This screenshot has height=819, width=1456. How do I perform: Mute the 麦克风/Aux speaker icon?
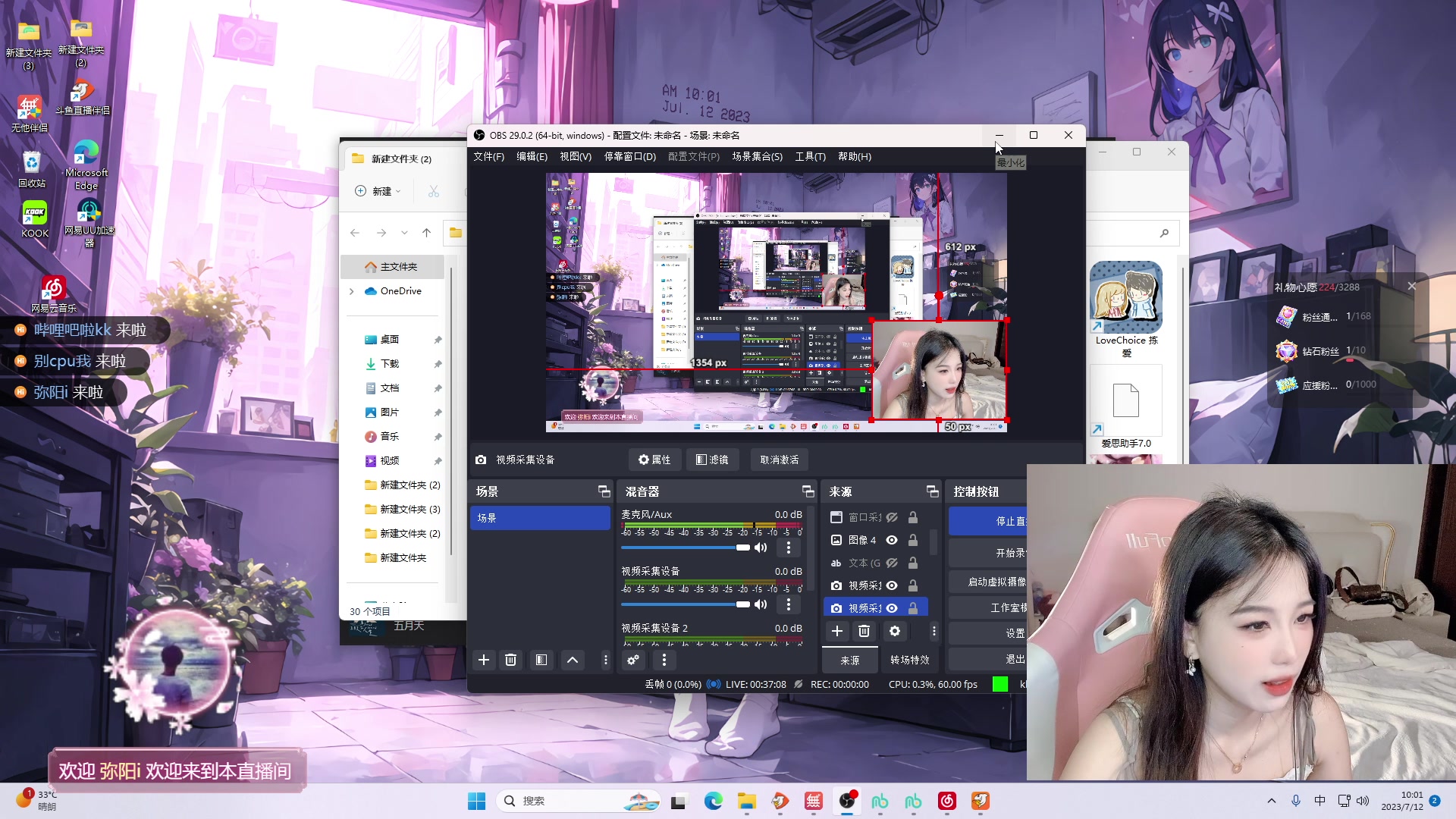(x=761, y=548)
